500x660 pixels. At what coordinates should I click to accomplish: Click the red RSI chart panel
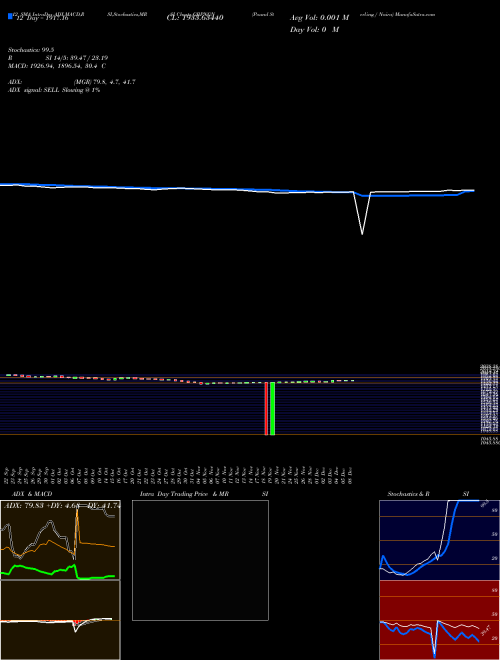coord(439,620)
